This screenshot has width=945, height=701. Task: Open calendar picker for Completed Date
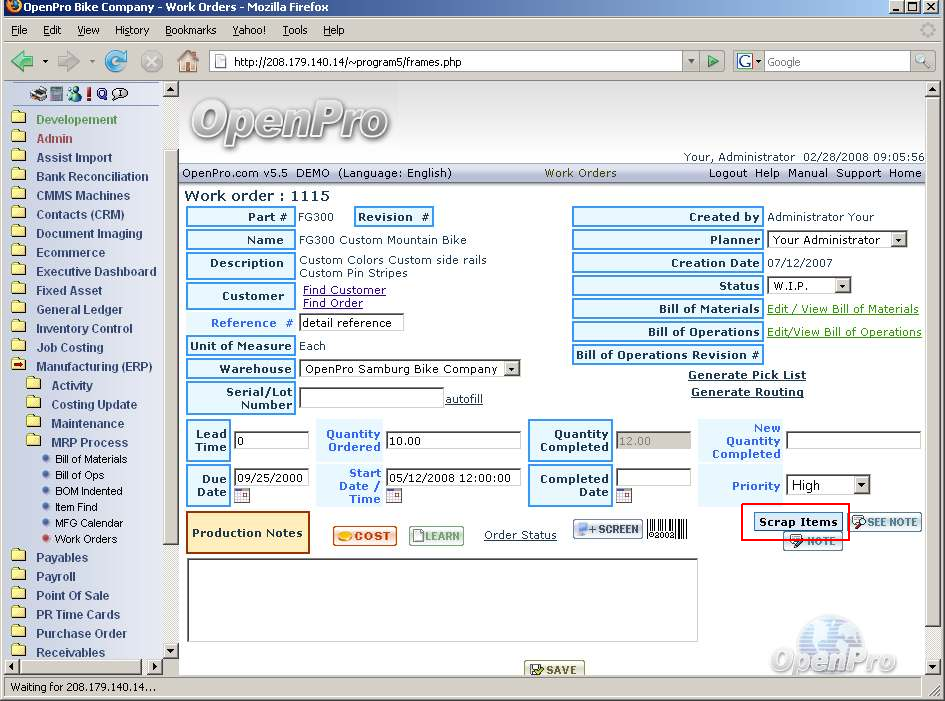click(623, 495)
